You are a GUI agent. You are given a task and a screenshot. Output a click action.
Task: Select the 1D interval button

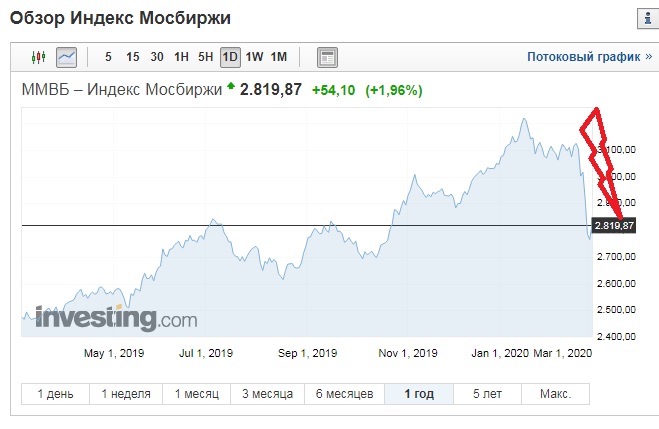[x=230, y=57]
